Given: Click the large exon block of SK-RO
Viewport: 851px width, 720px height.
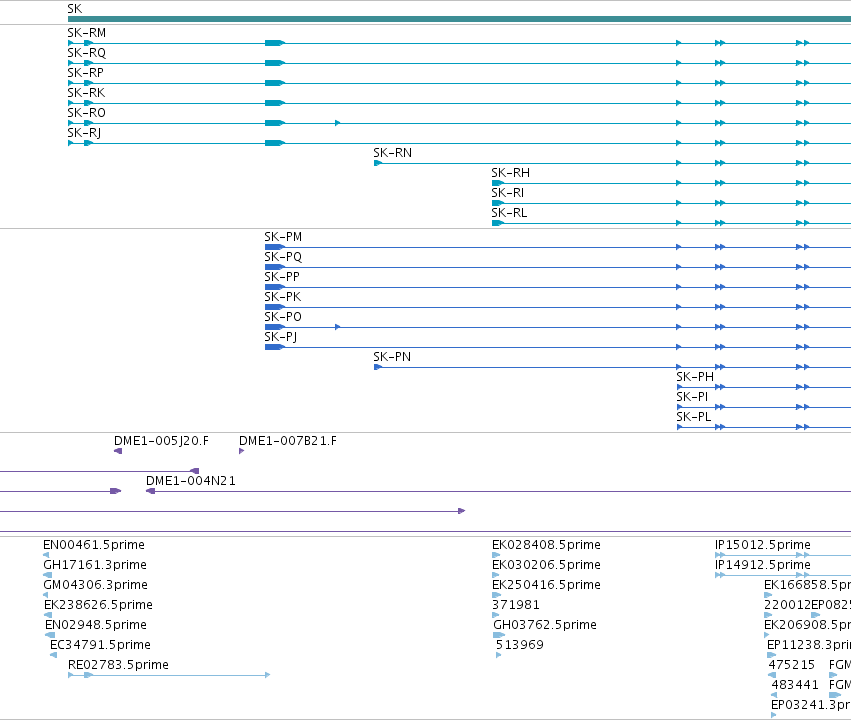Looking at the screenshot, I should pyautogui.click(x=275, y=123).
